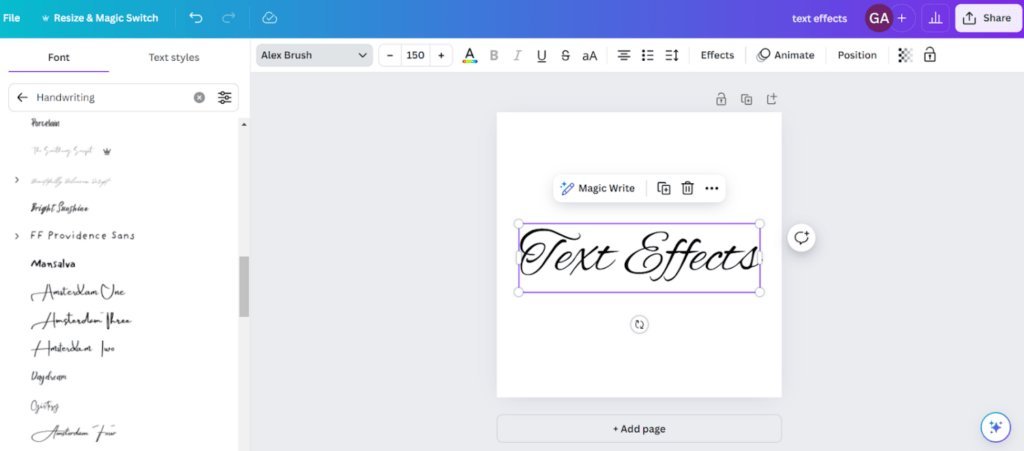
Task: Click the font list scrollbar thumb
Action: 244,287
